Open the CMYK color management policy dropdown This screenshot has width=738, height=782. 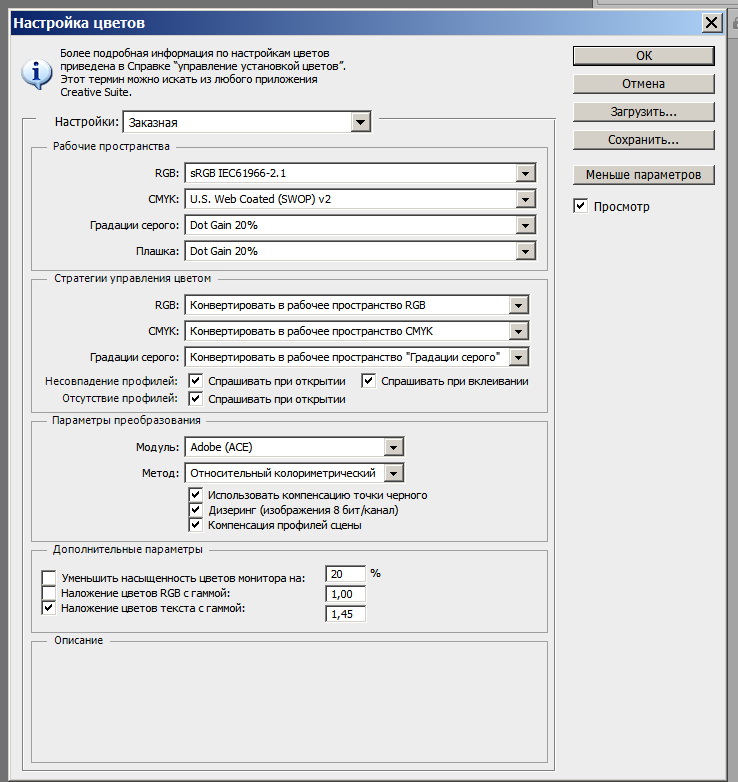click(357, 331)
